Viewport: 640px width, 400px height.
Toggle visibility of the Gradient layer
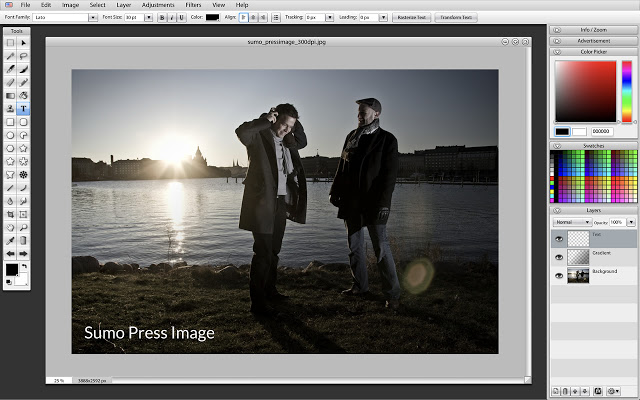tap(558, 257)
